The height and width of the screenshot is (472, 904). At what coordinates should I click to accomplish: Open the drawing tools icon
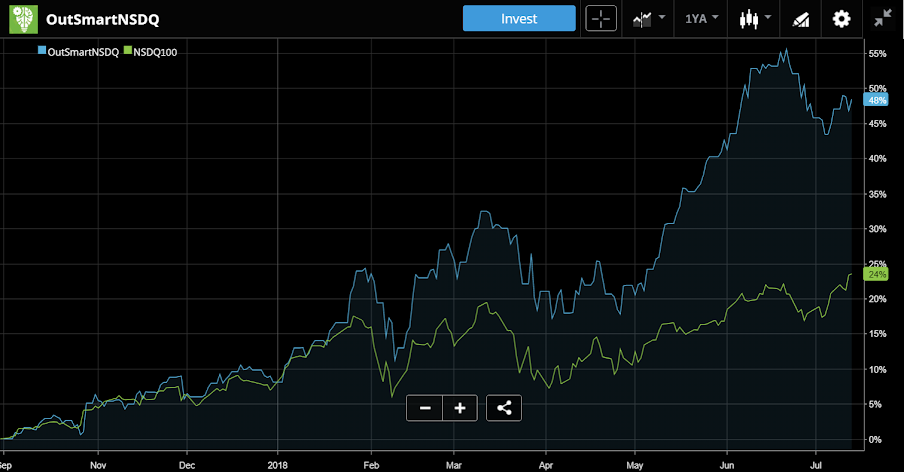(x=801, y=20)
